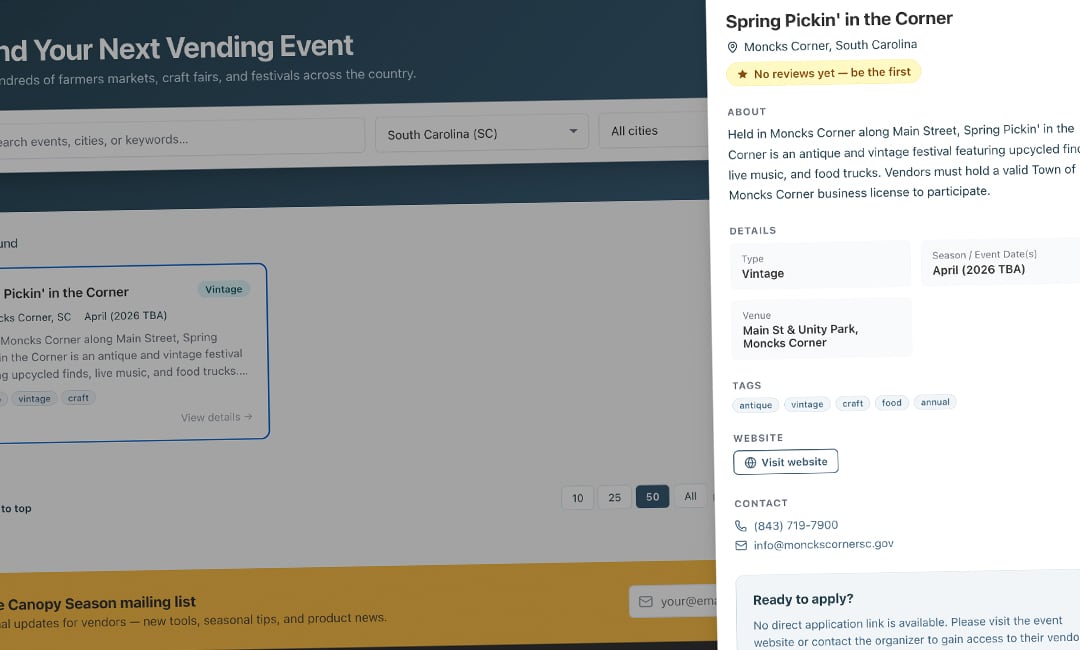Viewport: 1080px width, 650px height.
Task: Click the mail icon in the newsletter email field
Action: [645, 602]
